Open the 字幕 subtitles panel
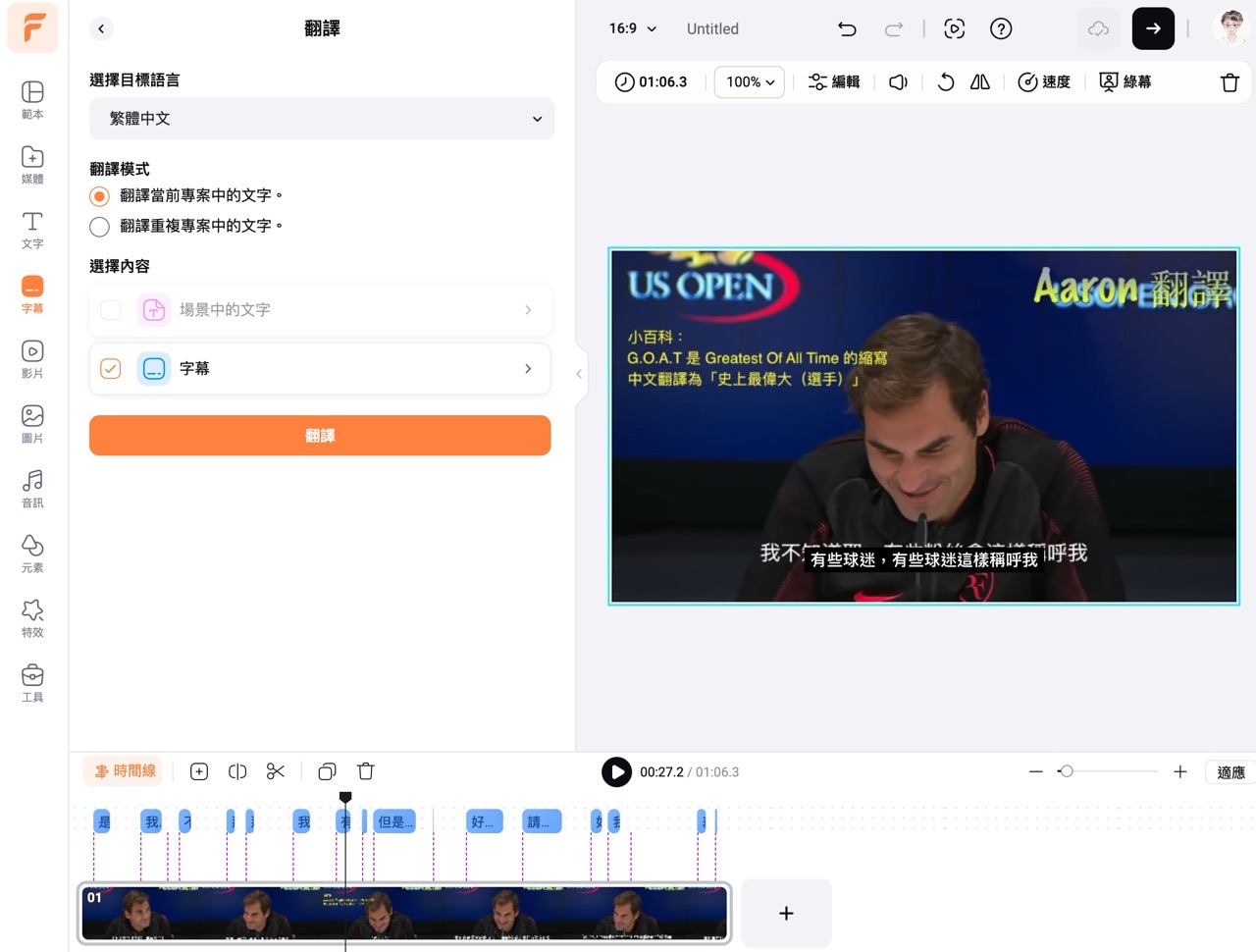Image resolution: width=1256 pixels, height=952 pixels. pos(32,294)
